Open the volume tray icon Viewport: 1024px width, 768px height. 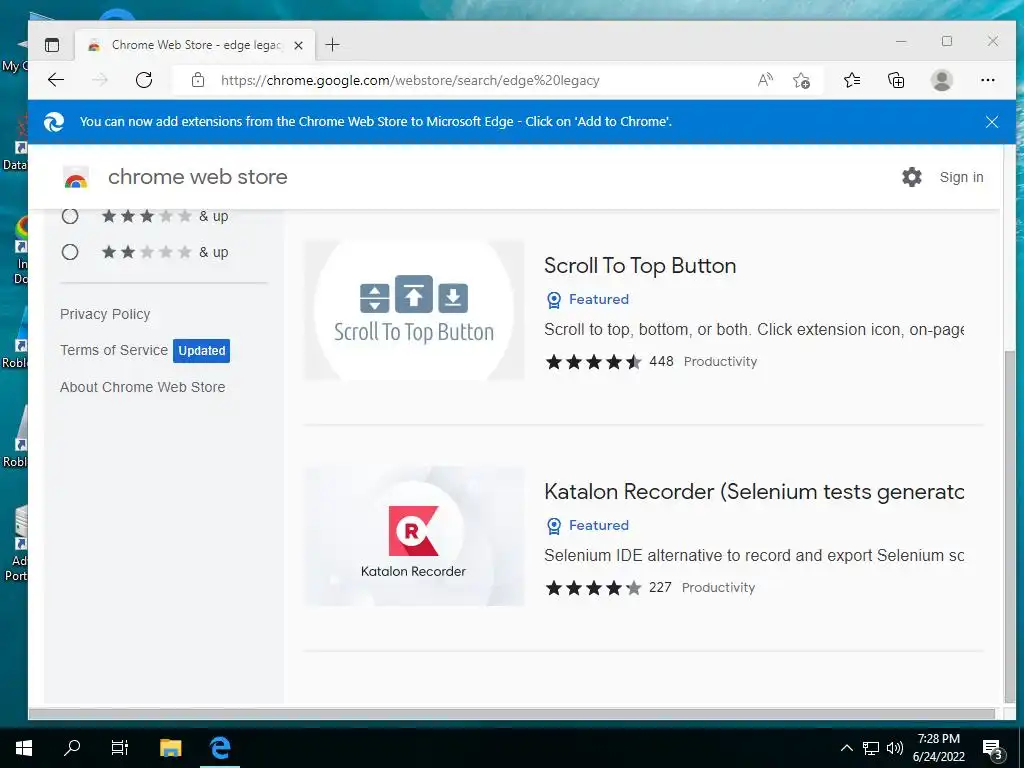pos(895,748)
